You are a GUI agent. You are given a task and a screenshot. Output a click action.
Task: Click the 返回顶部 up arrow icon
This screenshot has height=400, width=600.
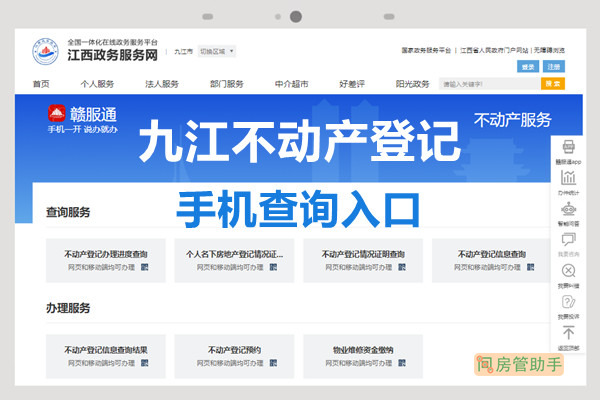[x=568, y=333]
